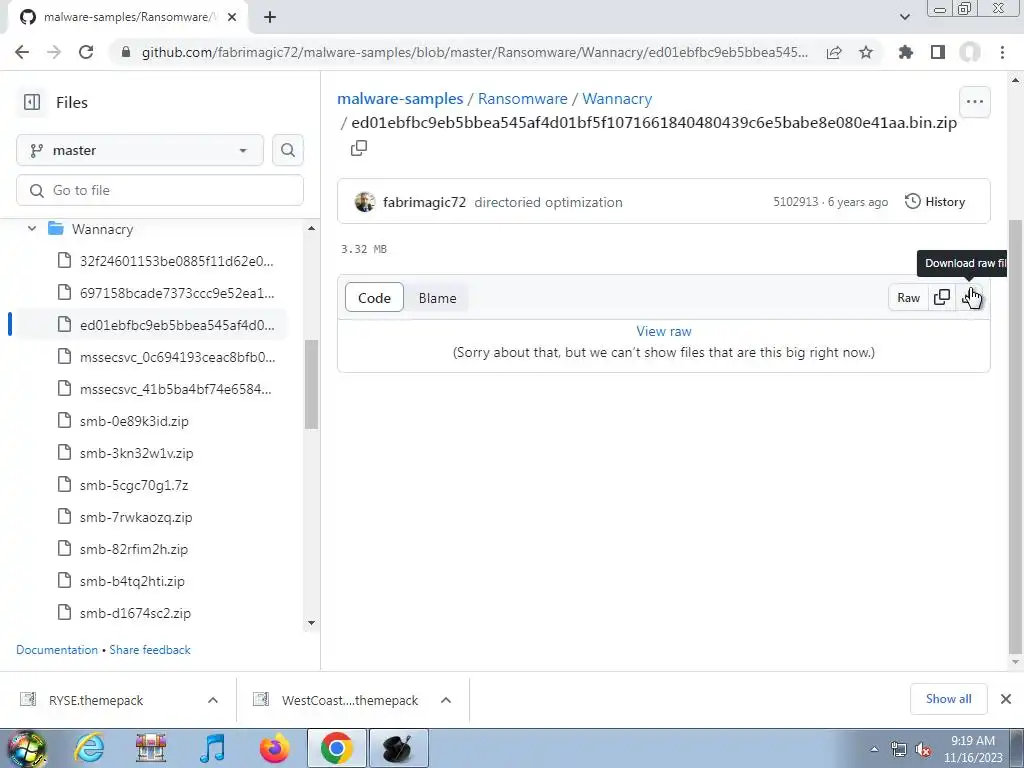The height and width of the screenshot is (768, 1024).
Task: Collapse the Files side panel icon
Action: click(x=31, y=103)
